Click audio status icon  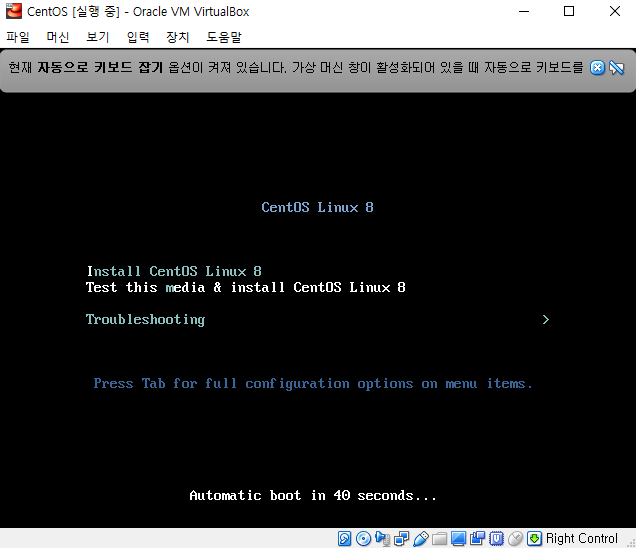382,539
